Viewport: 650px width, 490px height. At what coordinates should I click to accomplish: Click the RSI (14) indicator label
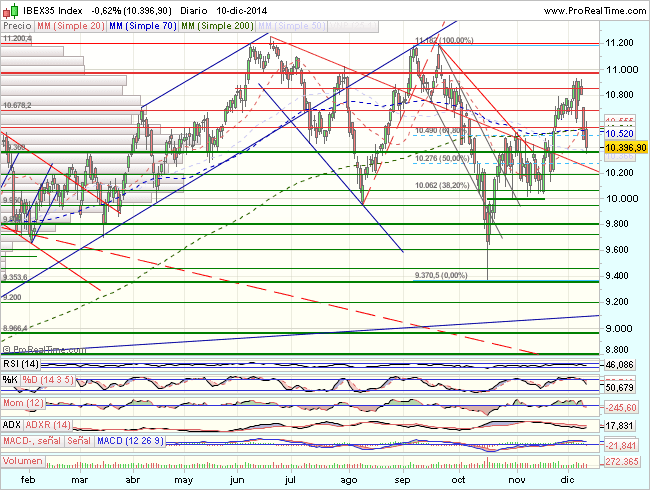pos(21,364)
